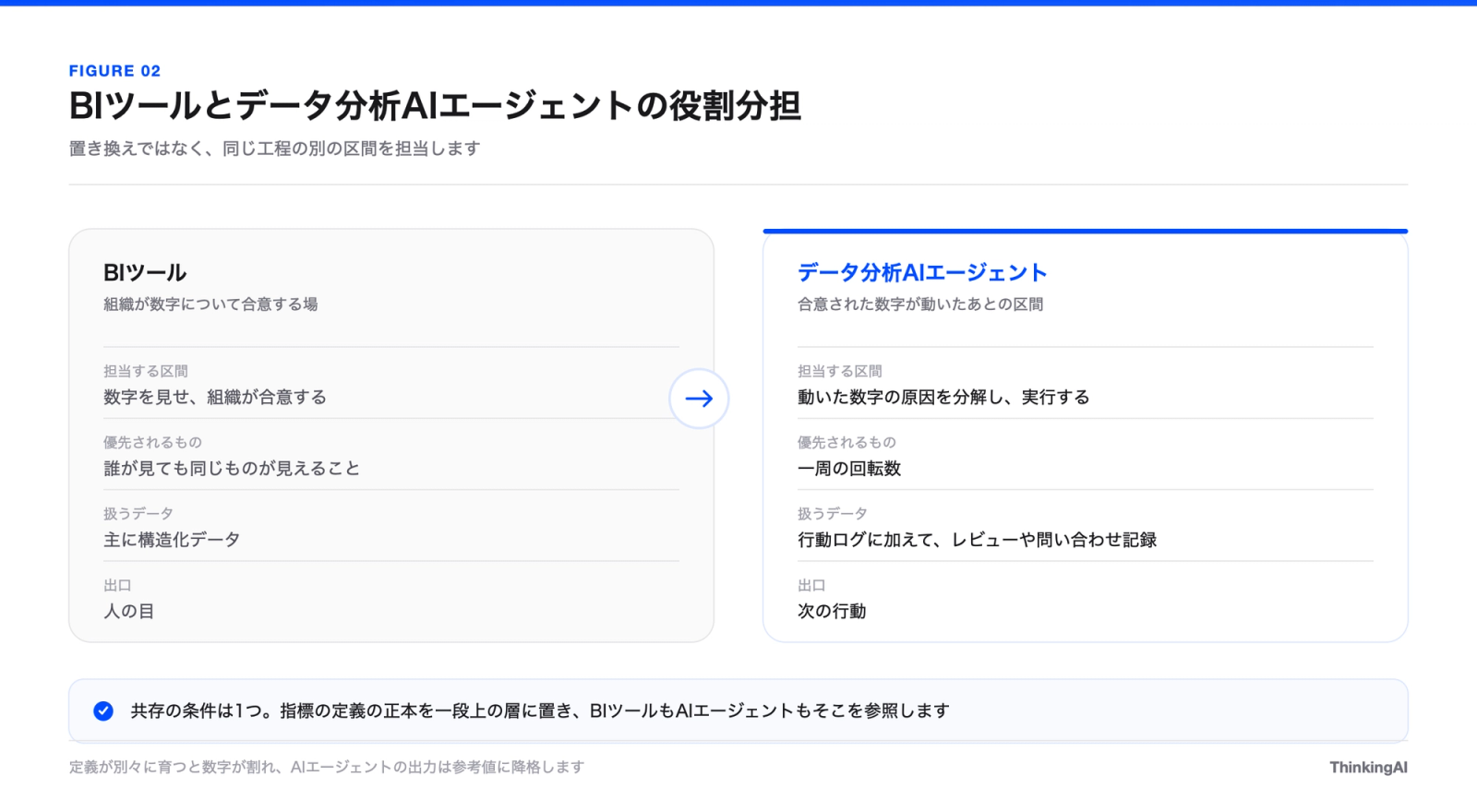Click the text '行動ログに加えて、レビューや問い合わせ記録'
The width and height of the screenshot is (1477, 812).
point(978,540)
